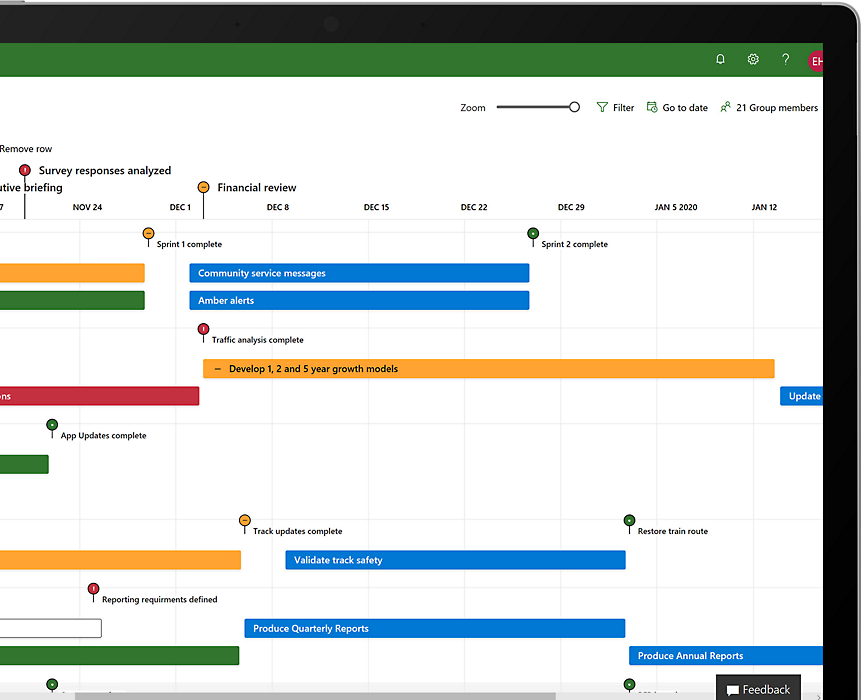Viewport: 861px width, 700px height.
Task: Select the Community service messages bar
Action: pos(358,273)
